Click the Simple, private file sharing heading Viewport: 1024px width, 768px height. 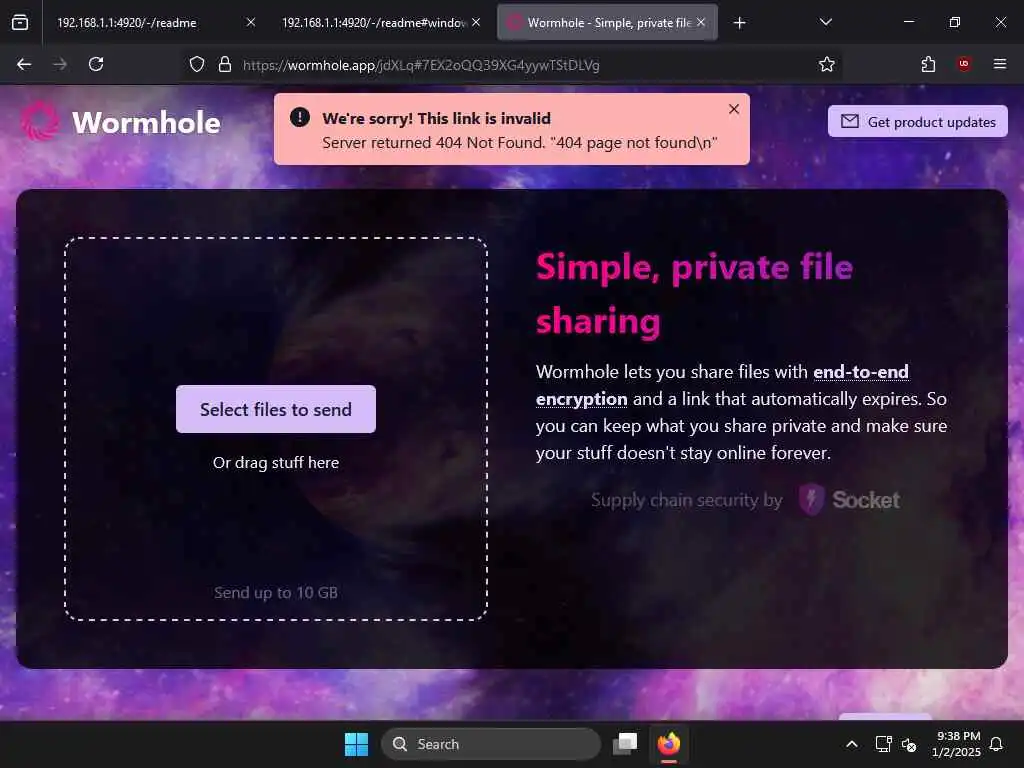click(695, 294)
